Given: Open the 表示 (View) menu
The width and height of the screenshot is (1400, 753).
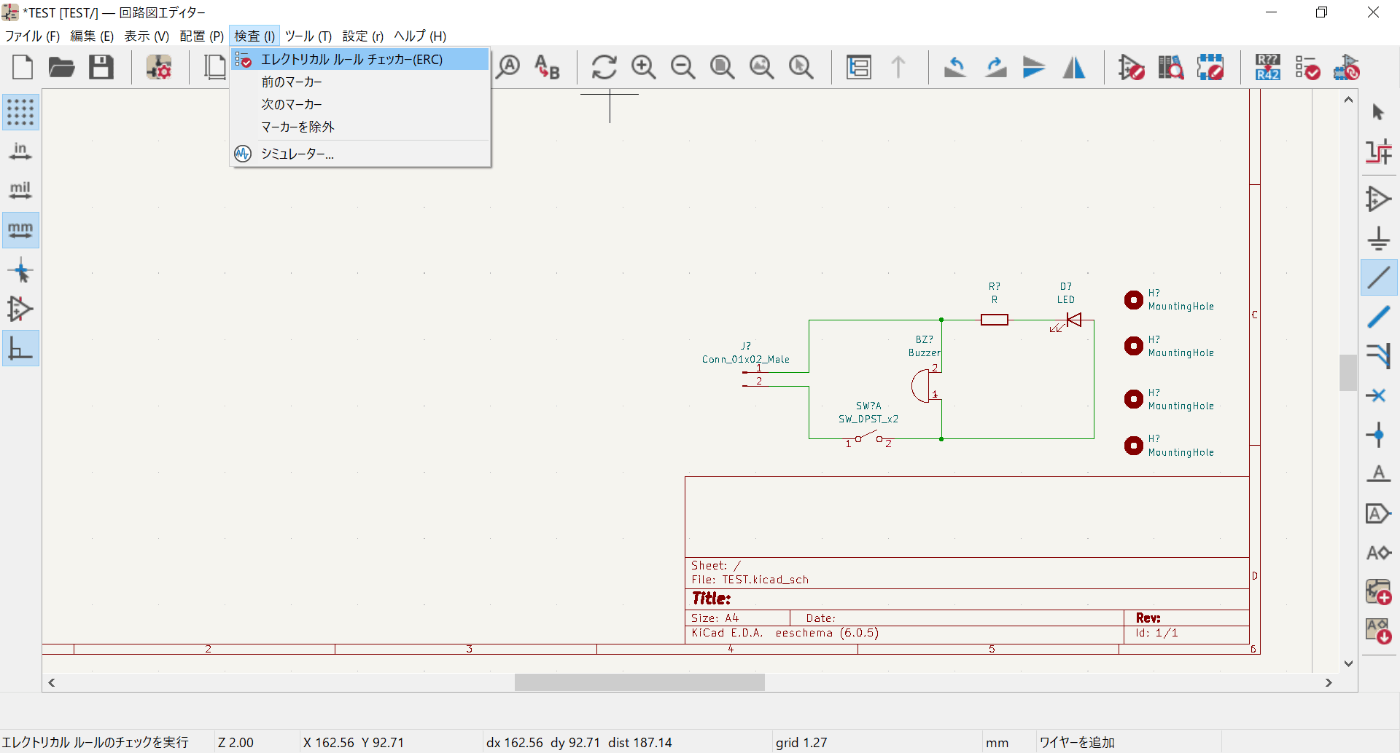Looking at the screenshot, I should (x=146, y=36).
